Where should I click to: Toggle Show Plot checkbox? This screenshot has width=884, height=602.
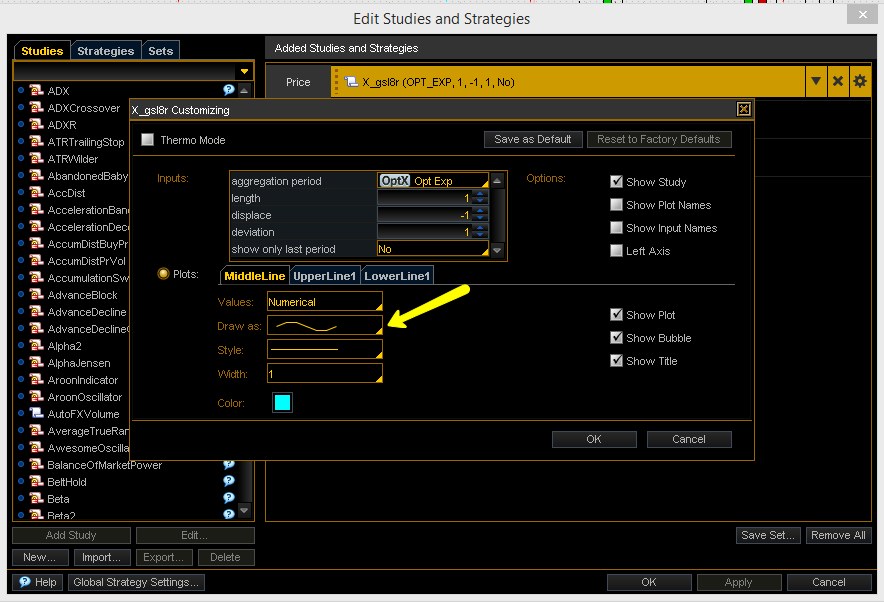[616, 315]
